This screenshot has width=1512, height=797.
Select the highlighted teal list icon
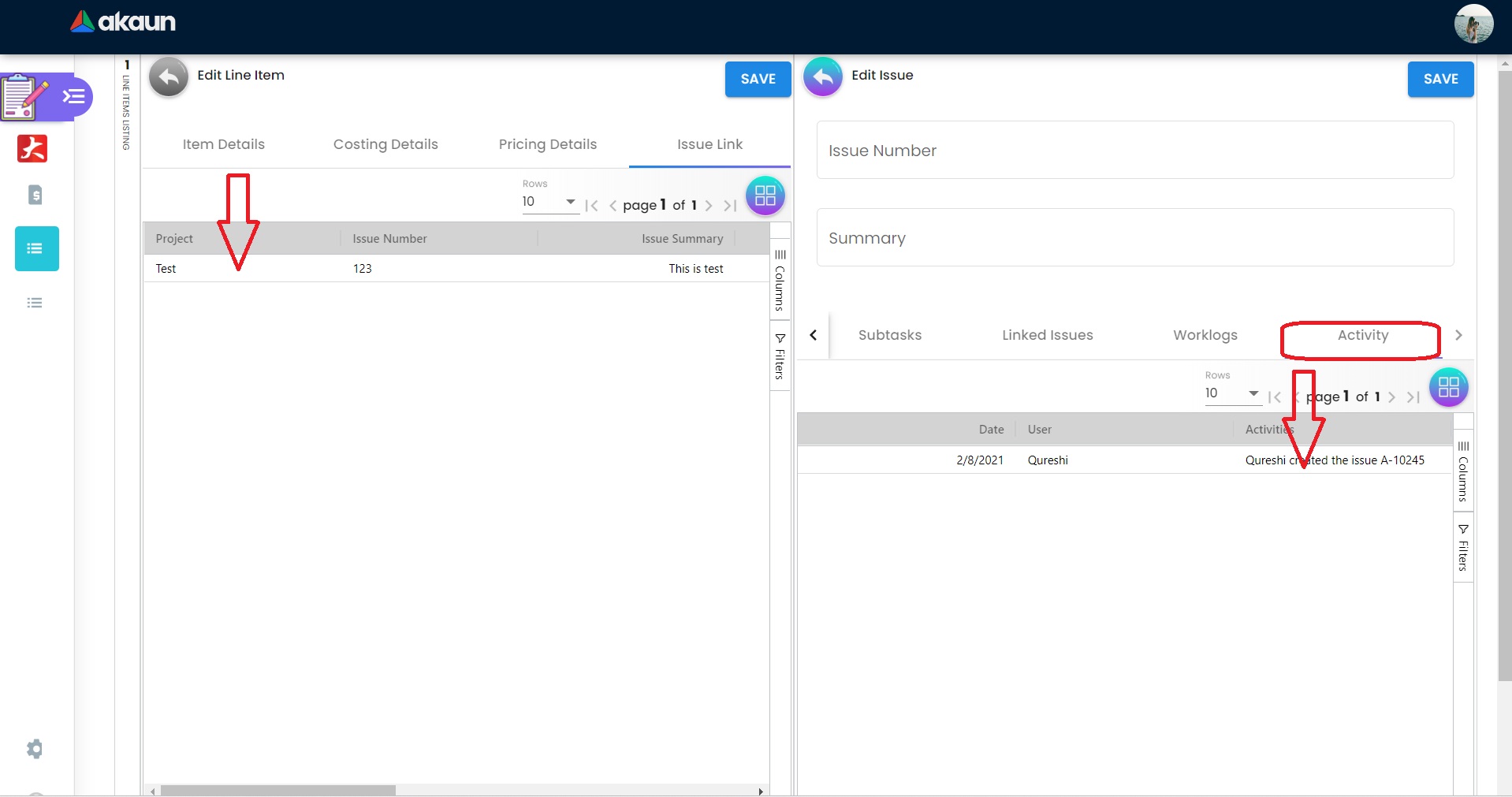point(36,249)
